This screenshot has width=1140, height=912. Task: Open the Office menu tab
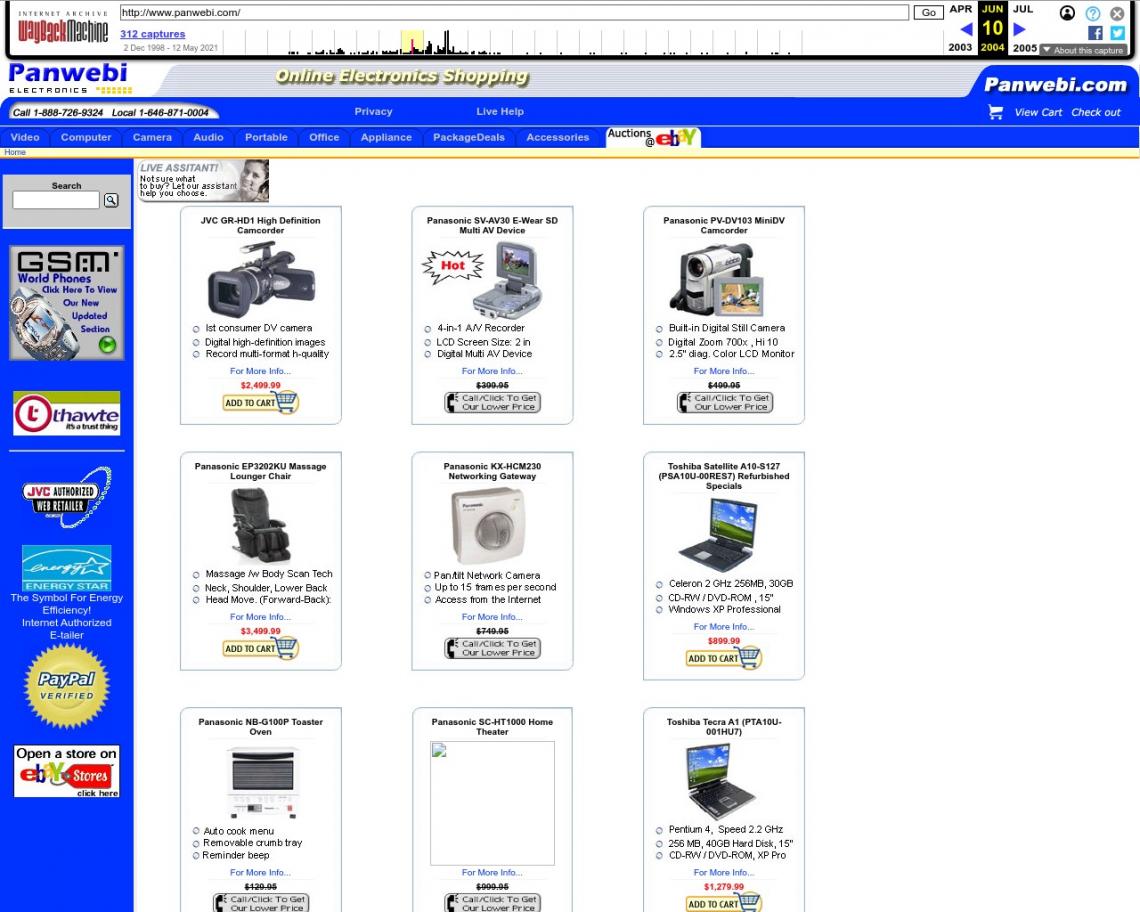pyautogui.click(x=324, y=137)
